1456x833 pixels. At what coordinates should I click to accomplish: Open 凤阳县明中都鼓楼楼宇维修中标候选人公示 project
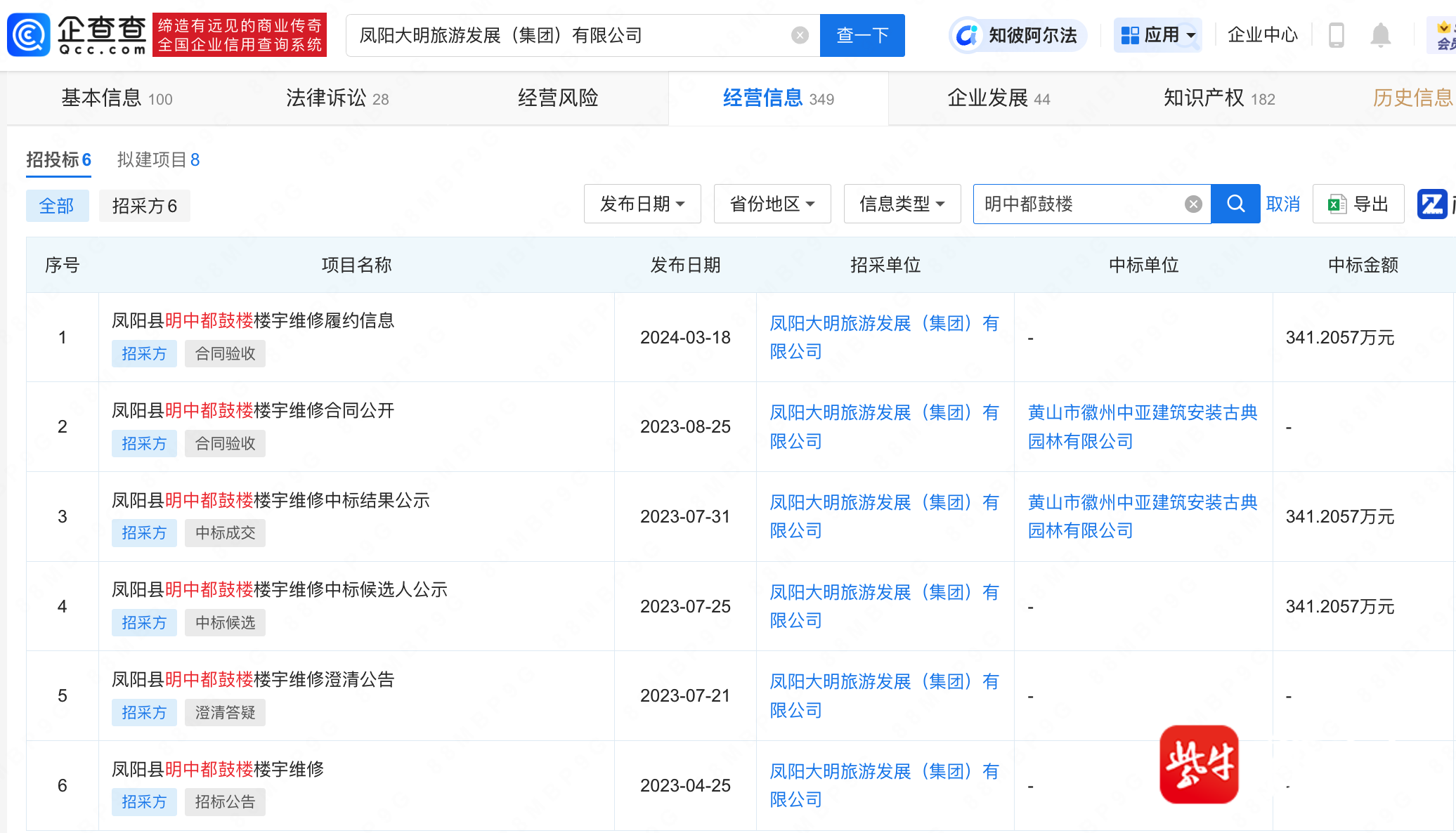point(280,589)
